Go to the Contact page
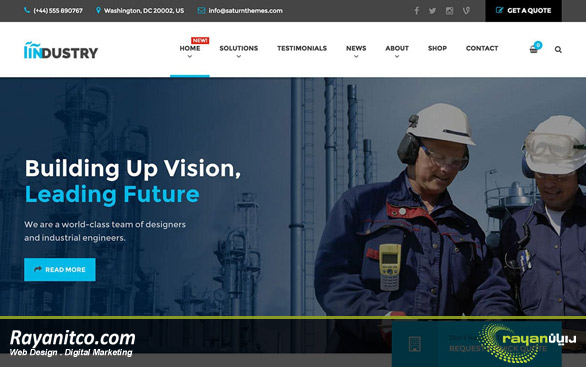The width and height of the screenshot is (586, 367). click(x=482, y=48)
